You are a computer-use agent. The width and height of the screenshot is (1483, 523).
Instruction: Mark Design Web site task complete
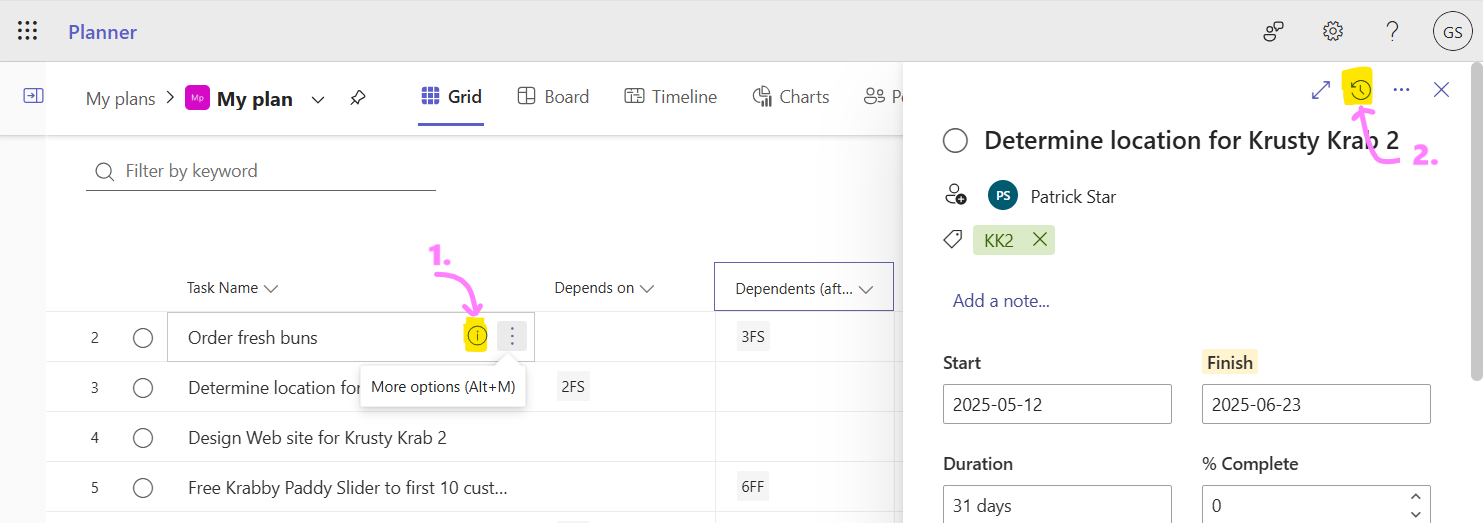[x=143, y=438]
